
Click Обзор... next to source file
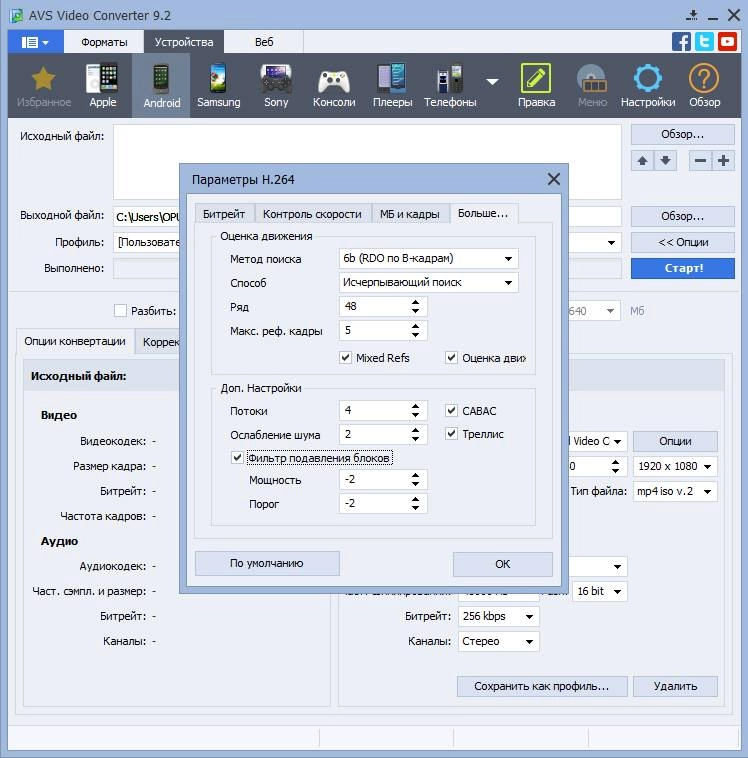[x=683, y=134]
